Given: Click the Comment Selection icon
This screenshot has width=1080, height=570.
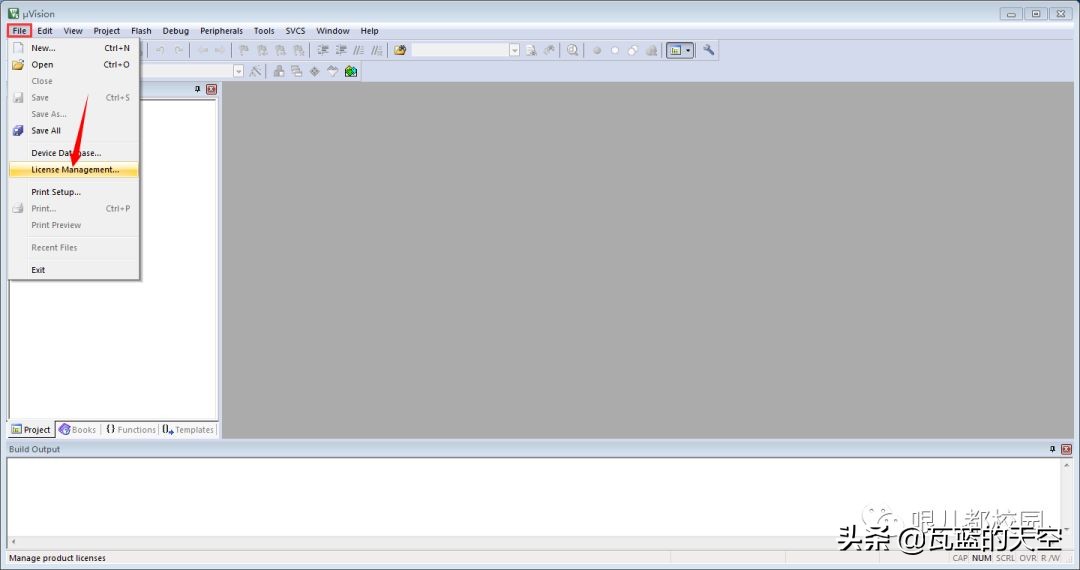Looking at the screenshot, I should click(358, 50).
